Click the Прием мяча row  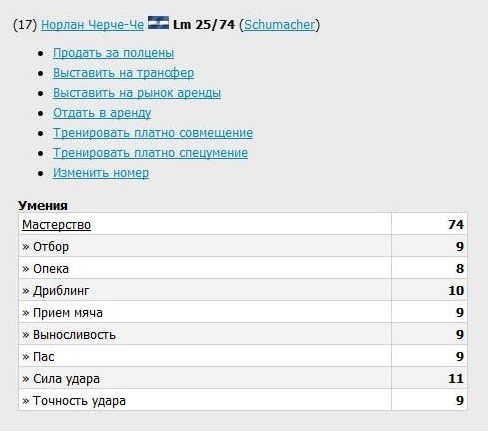tap(243, 312)
